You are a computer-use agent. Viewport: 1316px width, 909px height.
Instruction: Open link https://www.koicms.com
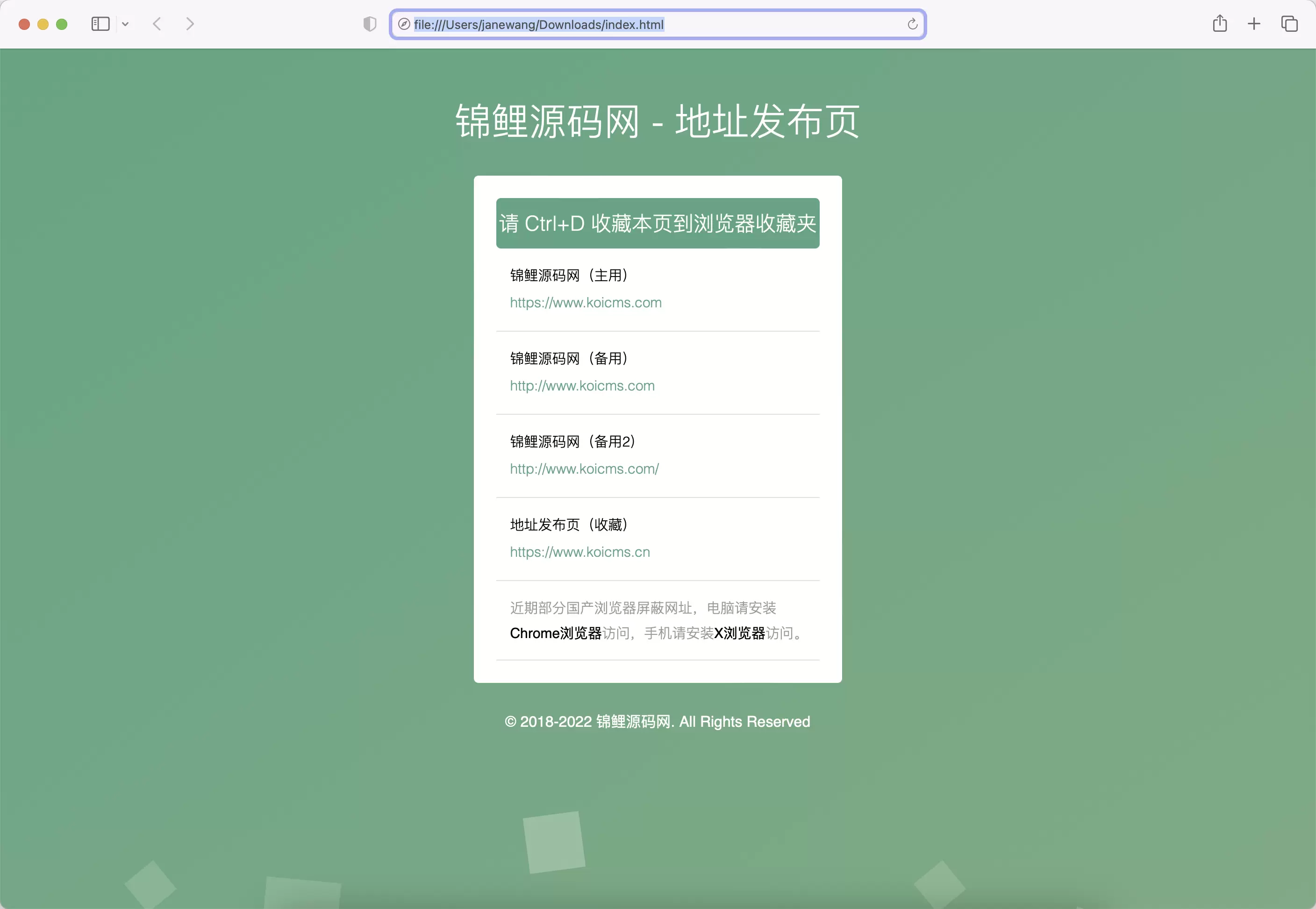[x=586, y=302]
